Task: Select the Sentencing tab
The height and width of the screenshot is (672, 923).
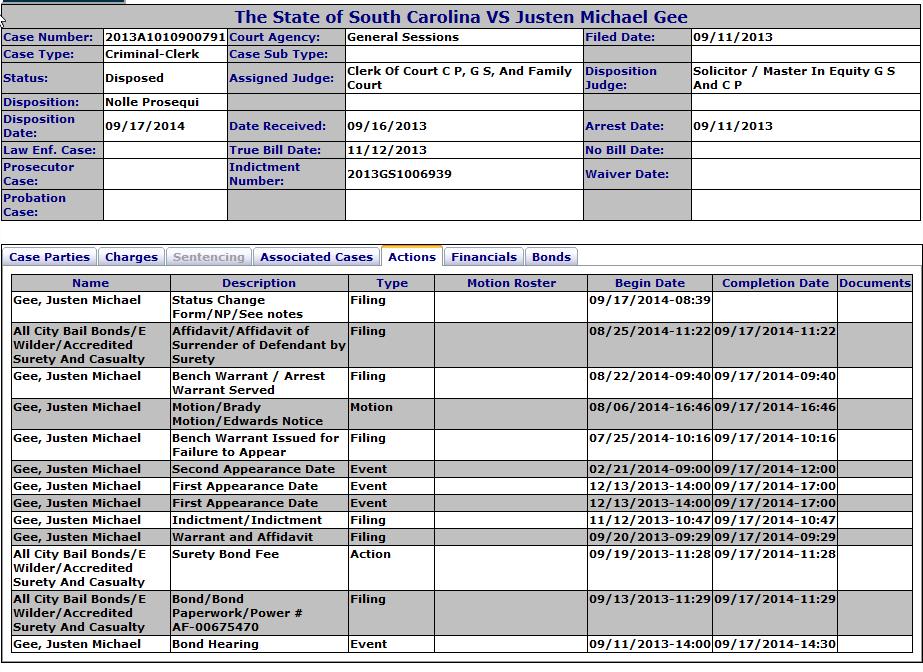Action: click(x=208, y=257)
